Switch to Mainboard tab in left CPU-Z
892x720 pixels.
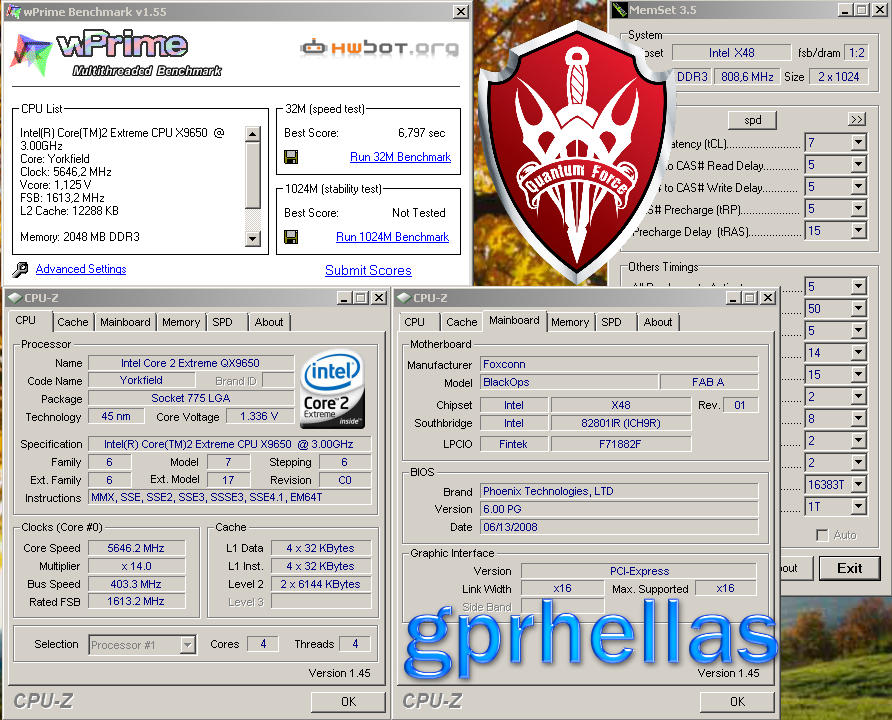pos(125,322)
